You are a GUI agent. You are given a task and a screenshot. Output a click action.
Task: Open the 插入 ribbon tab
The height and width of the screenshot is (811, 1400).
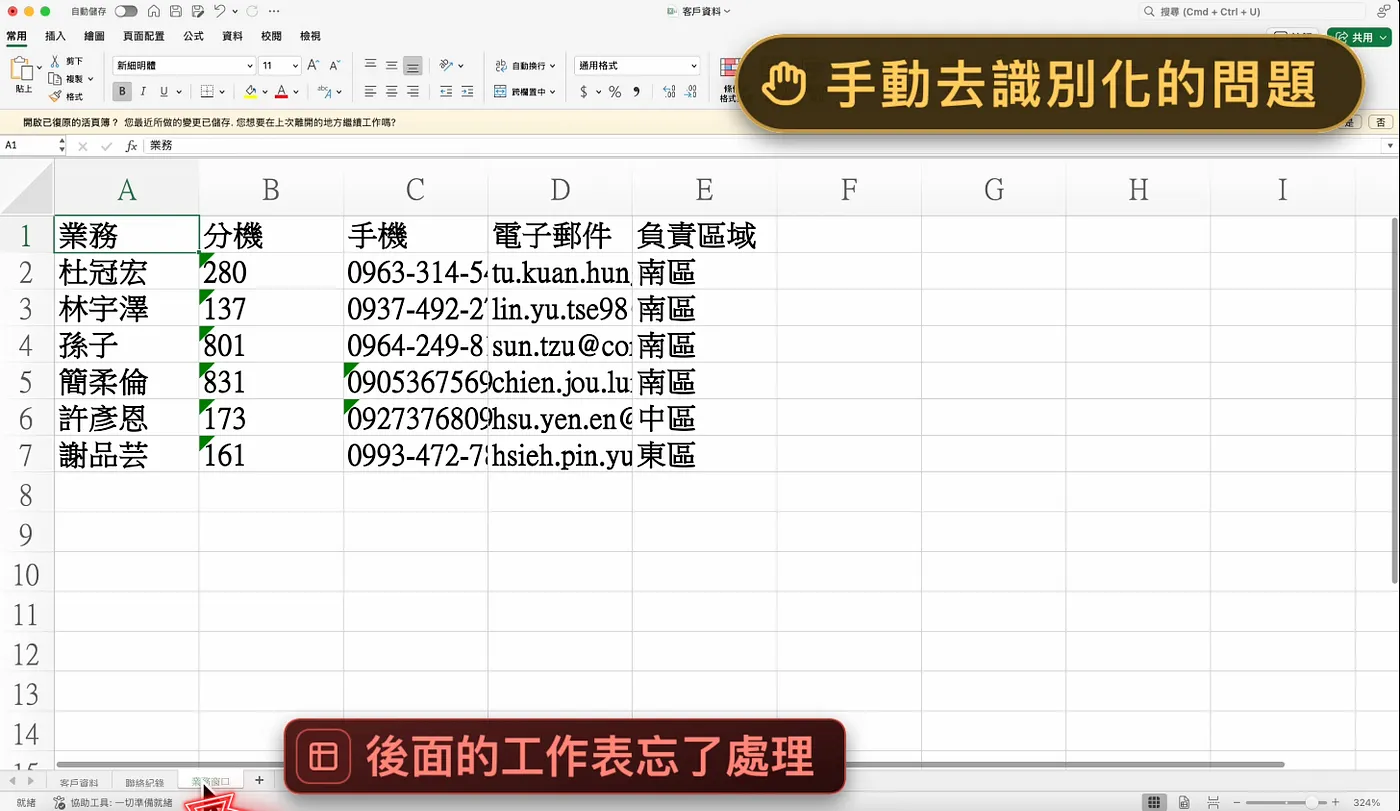[55, 36]
